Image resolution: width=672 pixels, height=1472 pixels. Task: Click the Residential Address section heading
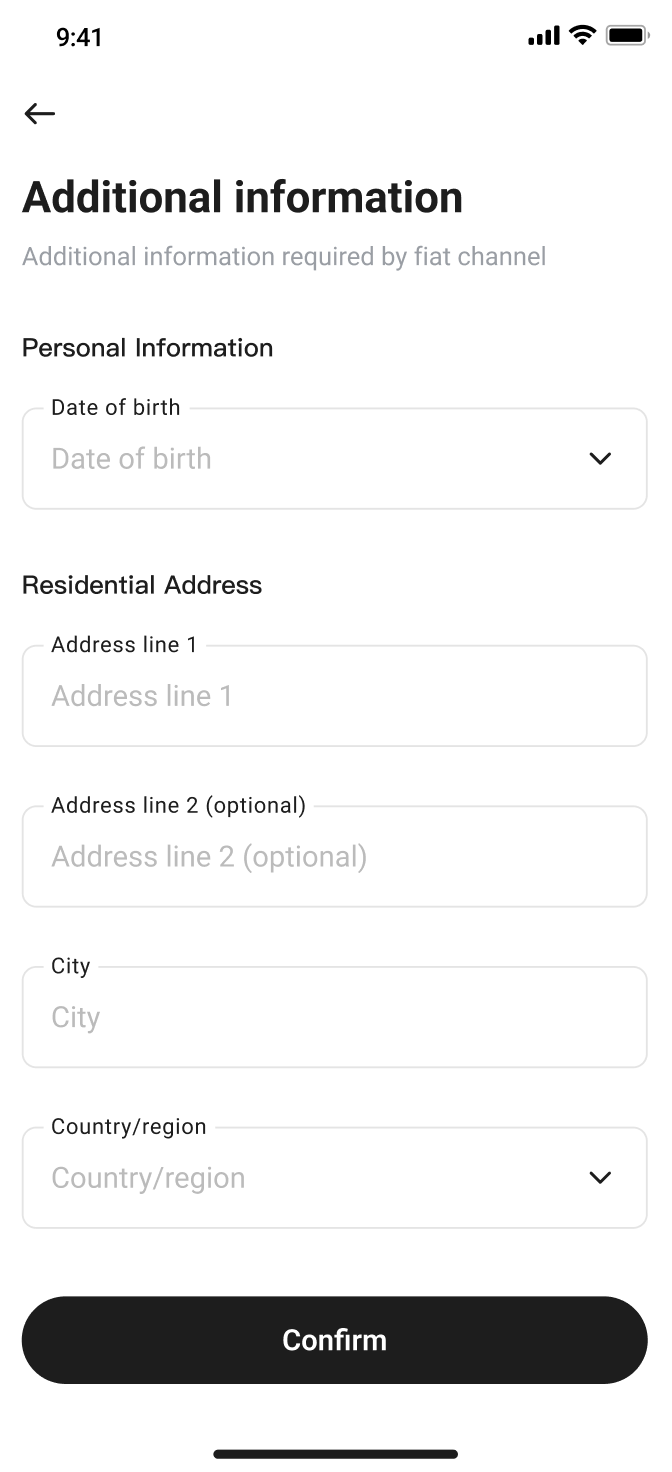[142, 585]
